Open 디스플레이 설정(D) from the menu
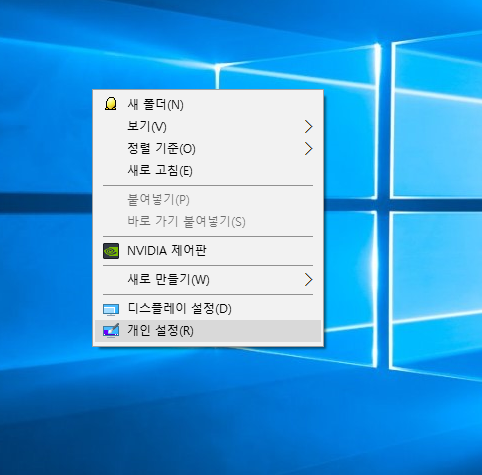The width and height of the screenshot is (482, 475). coord(208,308)
